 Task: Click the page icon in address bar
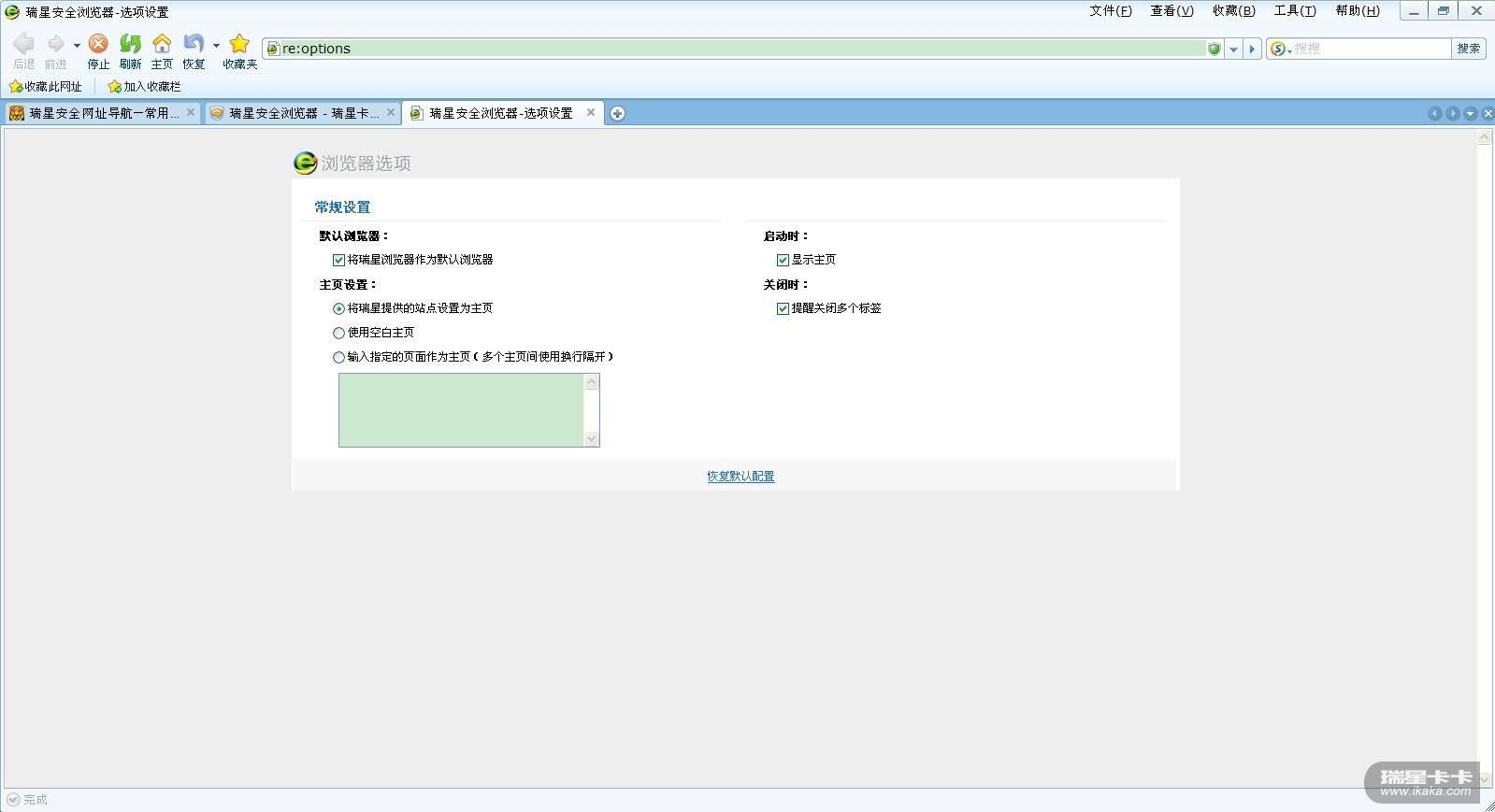click(x=273, y=49)
